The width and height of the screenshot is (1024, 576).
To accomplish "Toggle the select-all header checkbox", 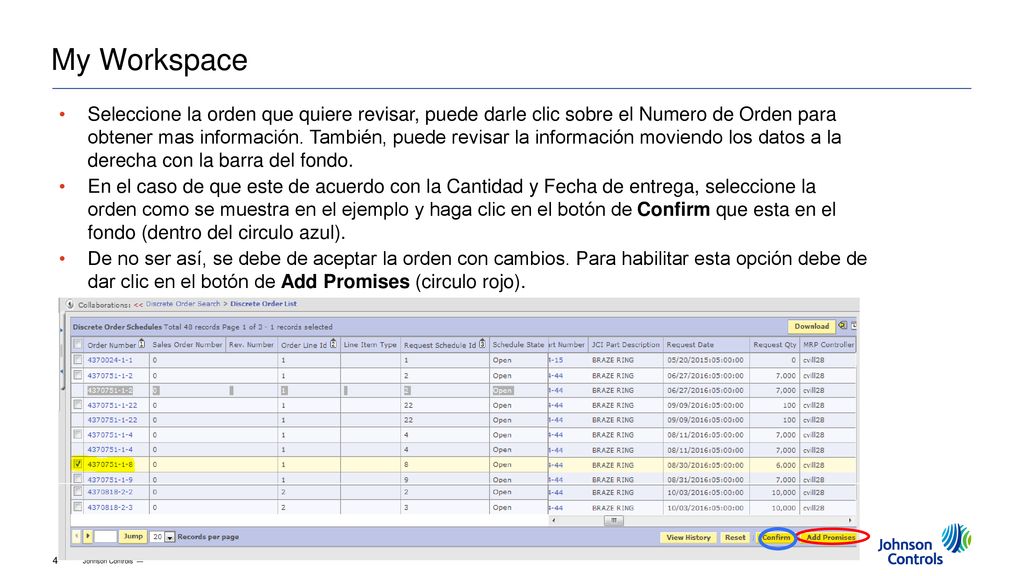I will click(x=78, y=344).
